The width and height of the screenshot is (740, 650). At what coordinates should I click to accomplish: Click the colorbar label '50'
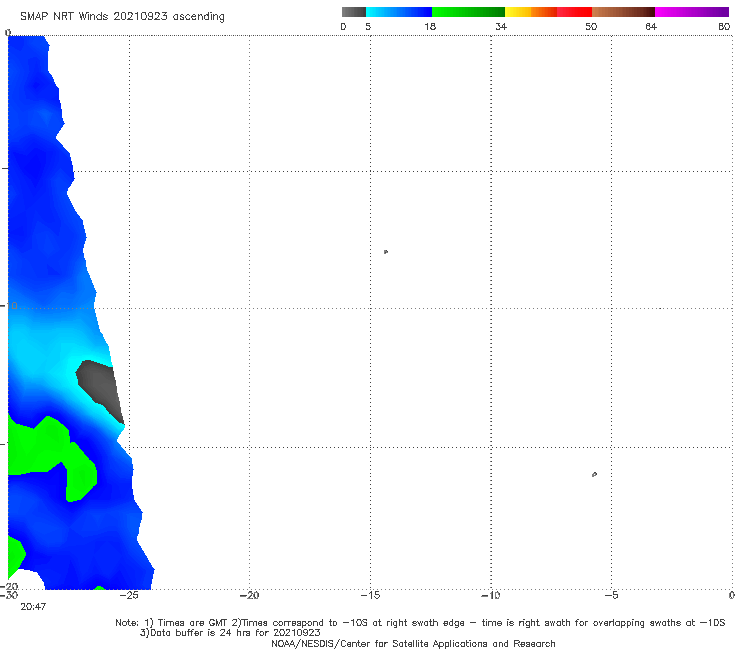(x=591, y=26)
